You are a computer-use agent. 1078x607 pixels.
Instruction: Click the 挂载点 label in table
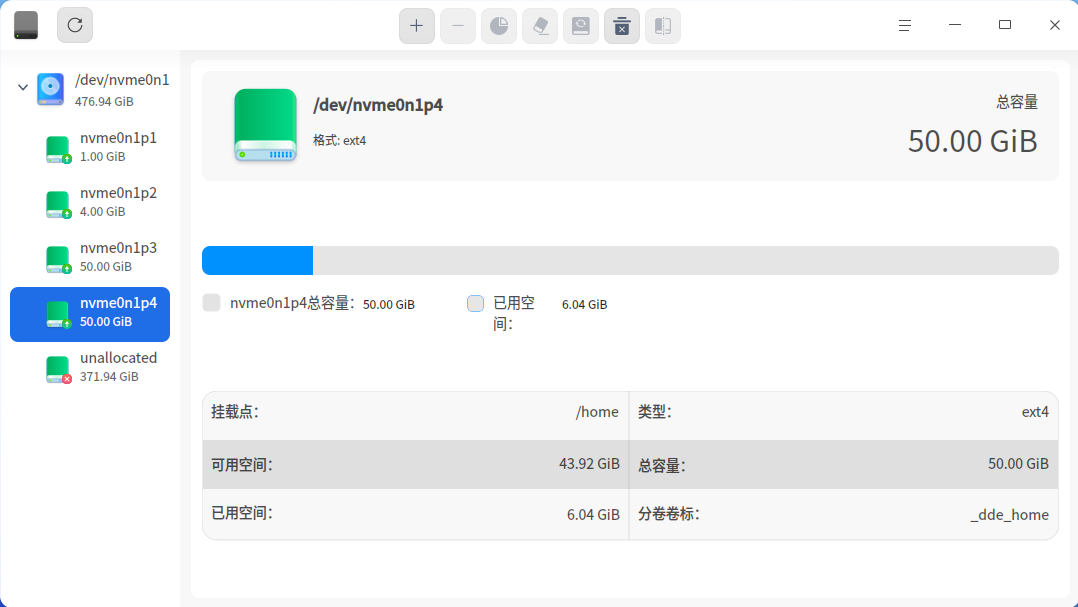click(235, 412)
